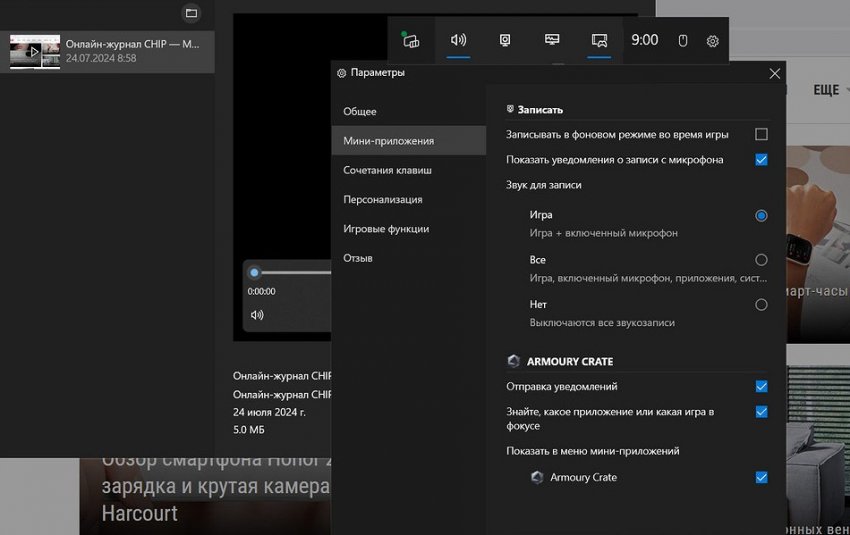Select the "Все" audio recording option

761,260
